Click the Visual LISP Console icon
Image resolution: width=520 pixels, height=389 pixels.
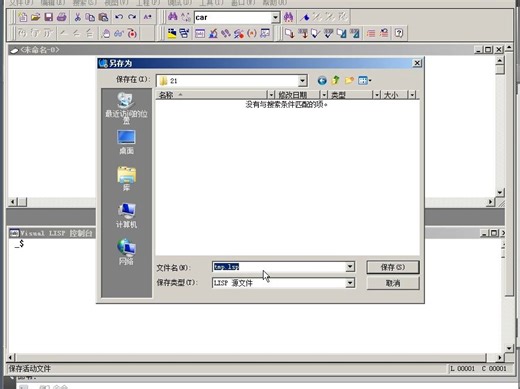click(x=200, y=33)
